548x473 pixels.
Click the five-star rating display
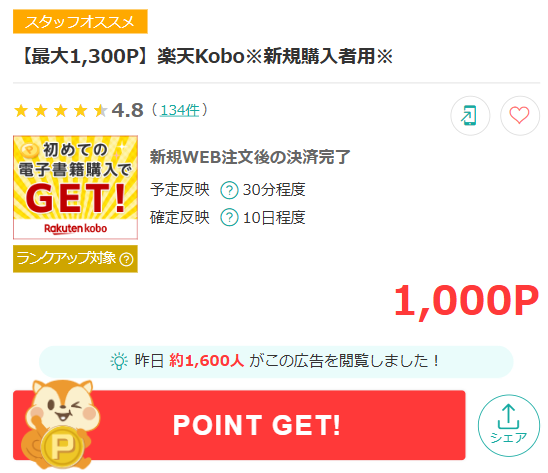click(60, 111)
